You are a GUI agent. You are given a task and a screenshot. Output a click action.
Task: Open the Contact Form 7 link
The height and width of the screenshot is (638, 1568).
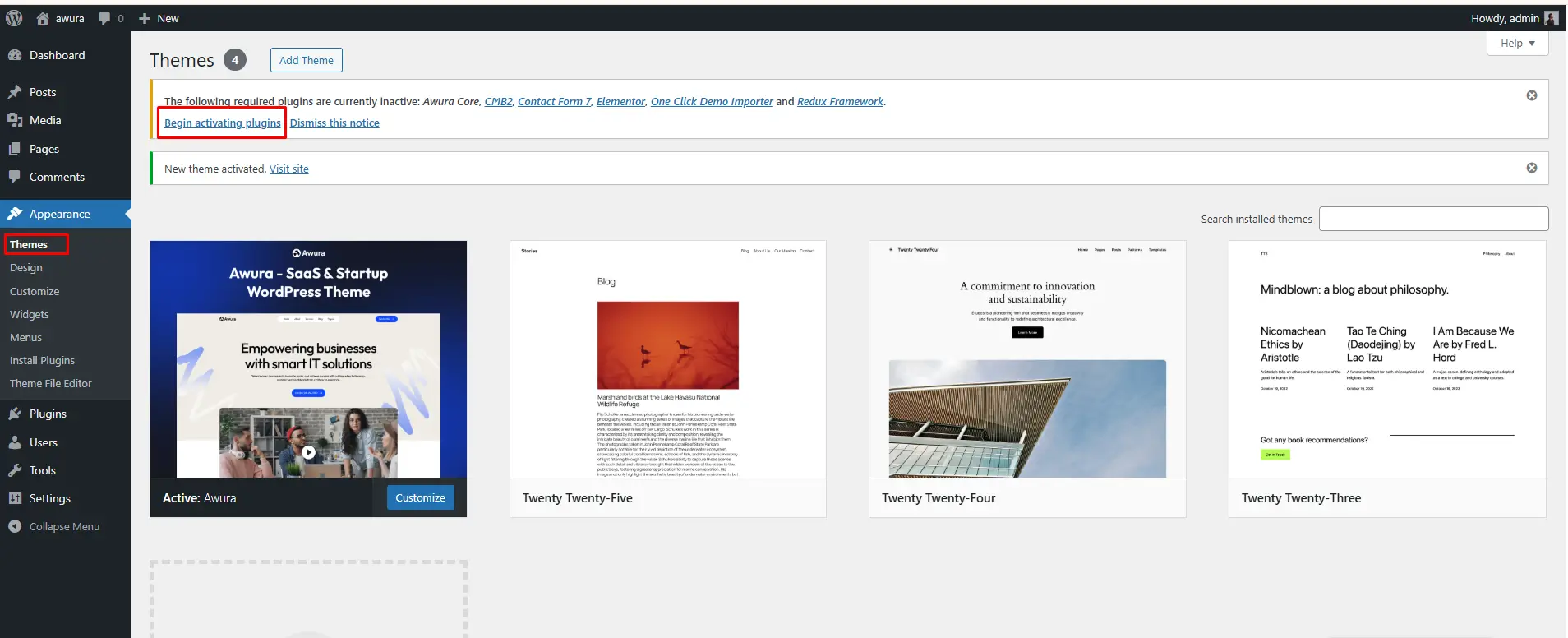pos(554,101)
